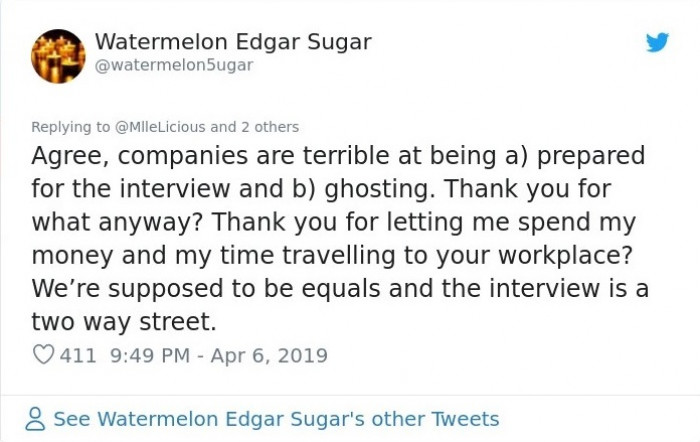Click 'We're supposed to be equals' sentence

pos(206,288)
